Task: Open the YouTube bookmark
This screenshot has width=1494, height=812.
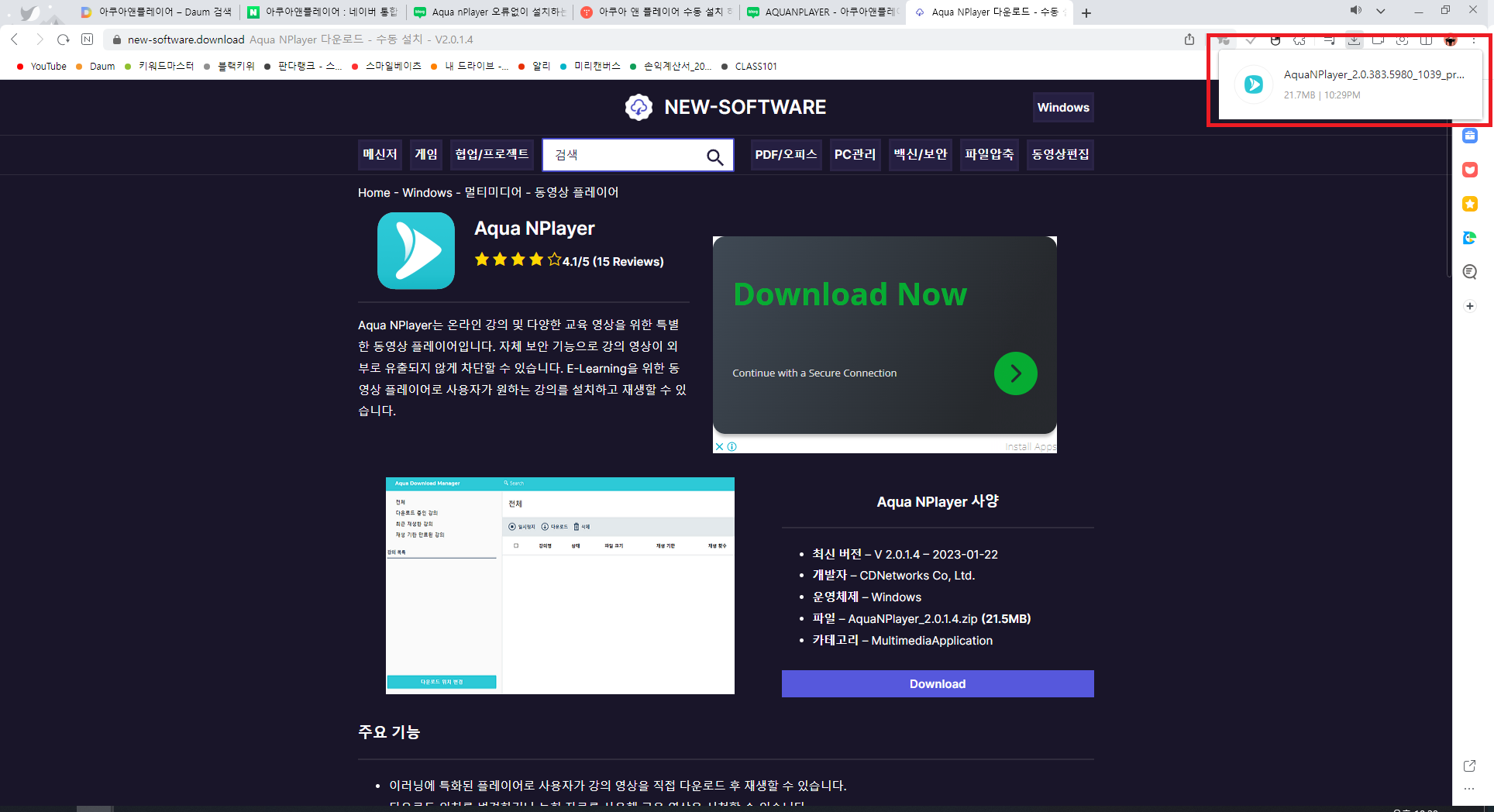Action: point(42,66)
